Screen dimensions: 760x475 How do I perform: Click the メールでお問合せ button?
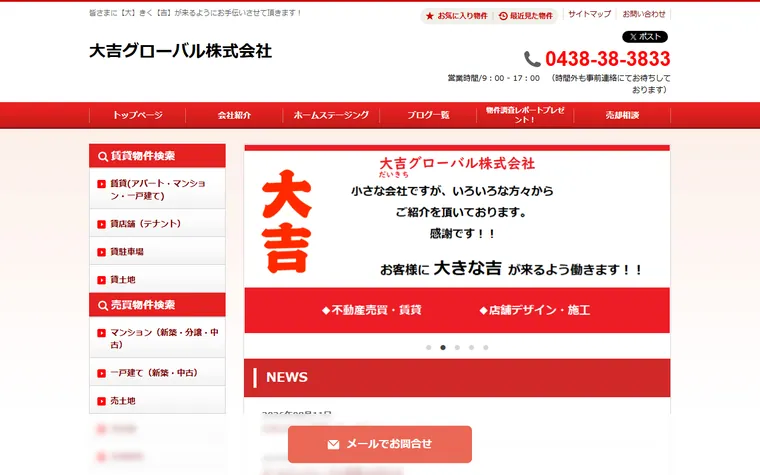[380, 444]
